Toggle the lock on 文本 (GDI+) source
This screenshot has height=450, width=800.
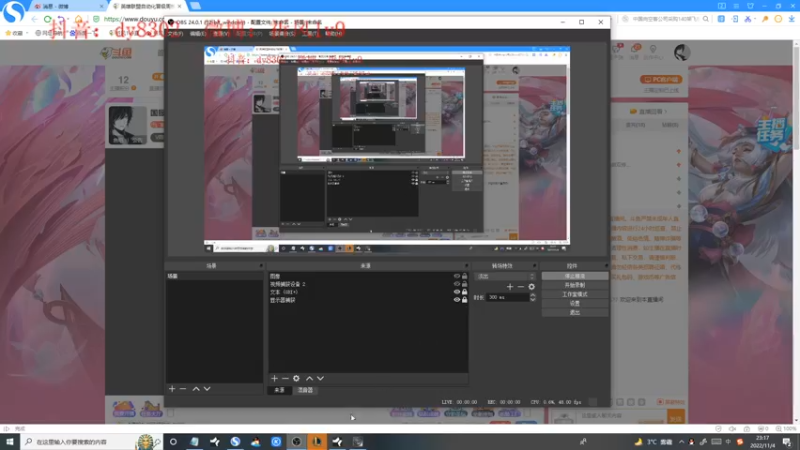click(464, 292)
